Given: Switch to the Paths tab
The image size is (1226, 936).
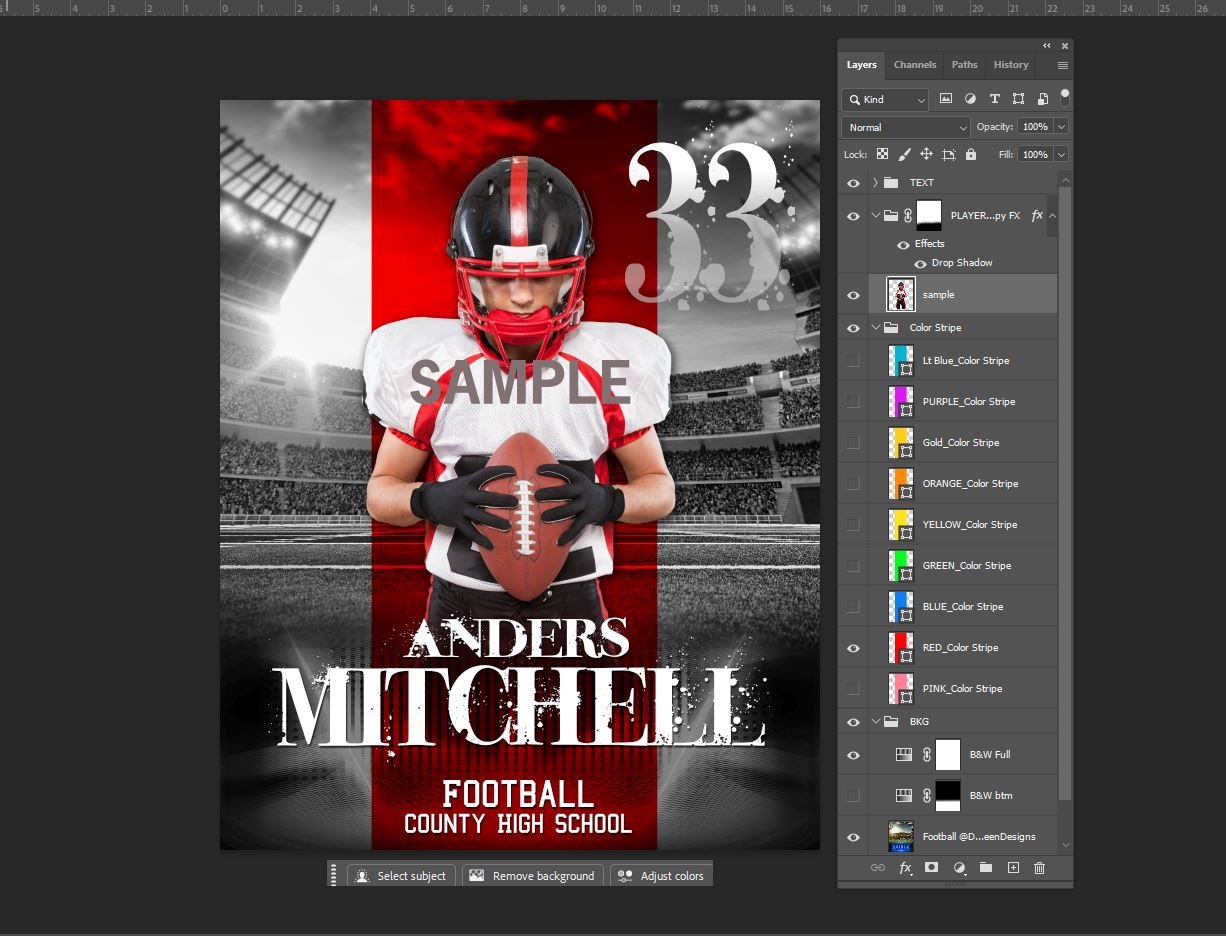Looking at the screenshot, I should tap(965, 65).
